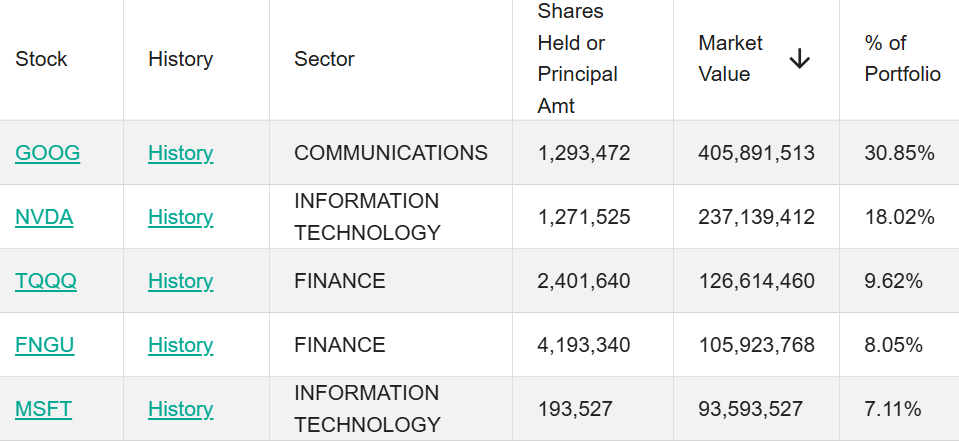Select the 18.02% portfolio cell for NVDA

point(899,217)
